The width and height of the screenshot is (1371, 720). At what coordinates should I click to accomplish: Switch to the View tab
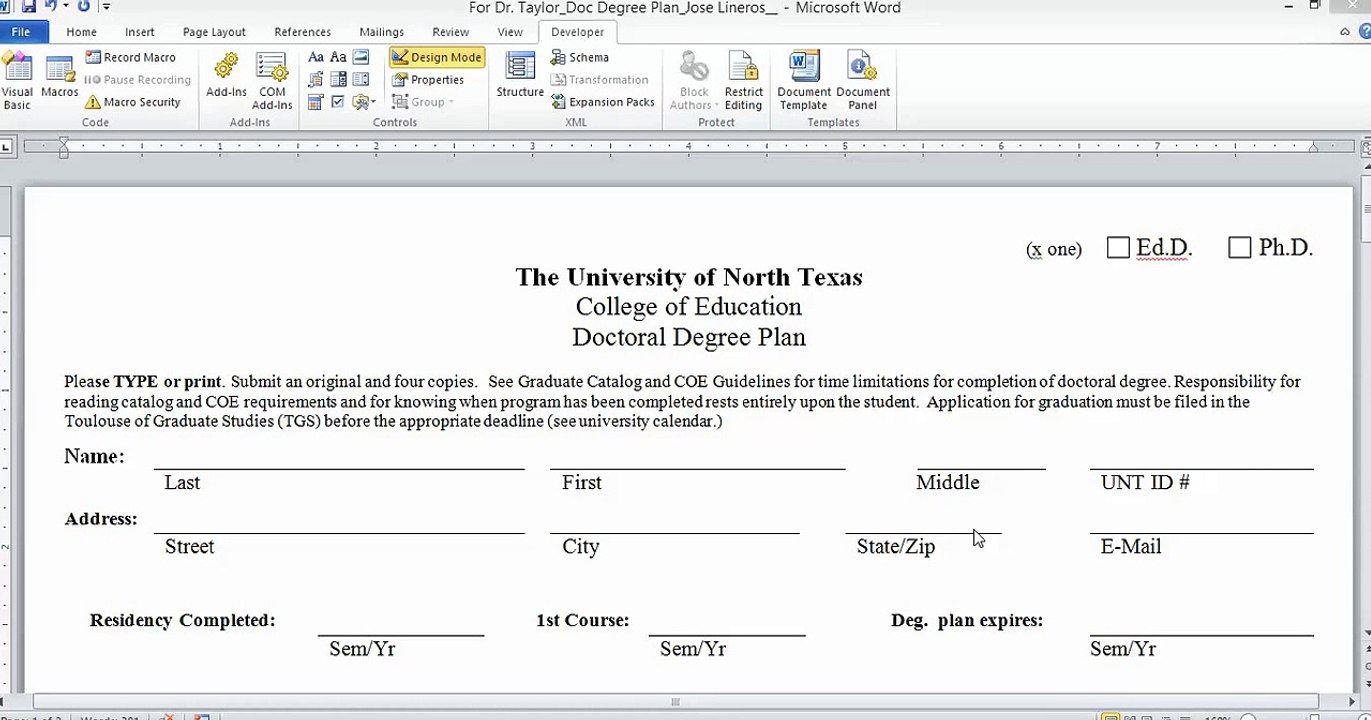coord(510,32)
